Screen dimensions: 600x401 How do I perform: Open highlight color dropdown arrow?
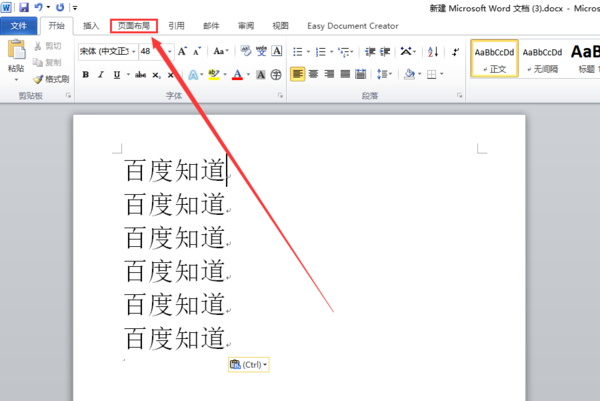[x=225, y=75]
